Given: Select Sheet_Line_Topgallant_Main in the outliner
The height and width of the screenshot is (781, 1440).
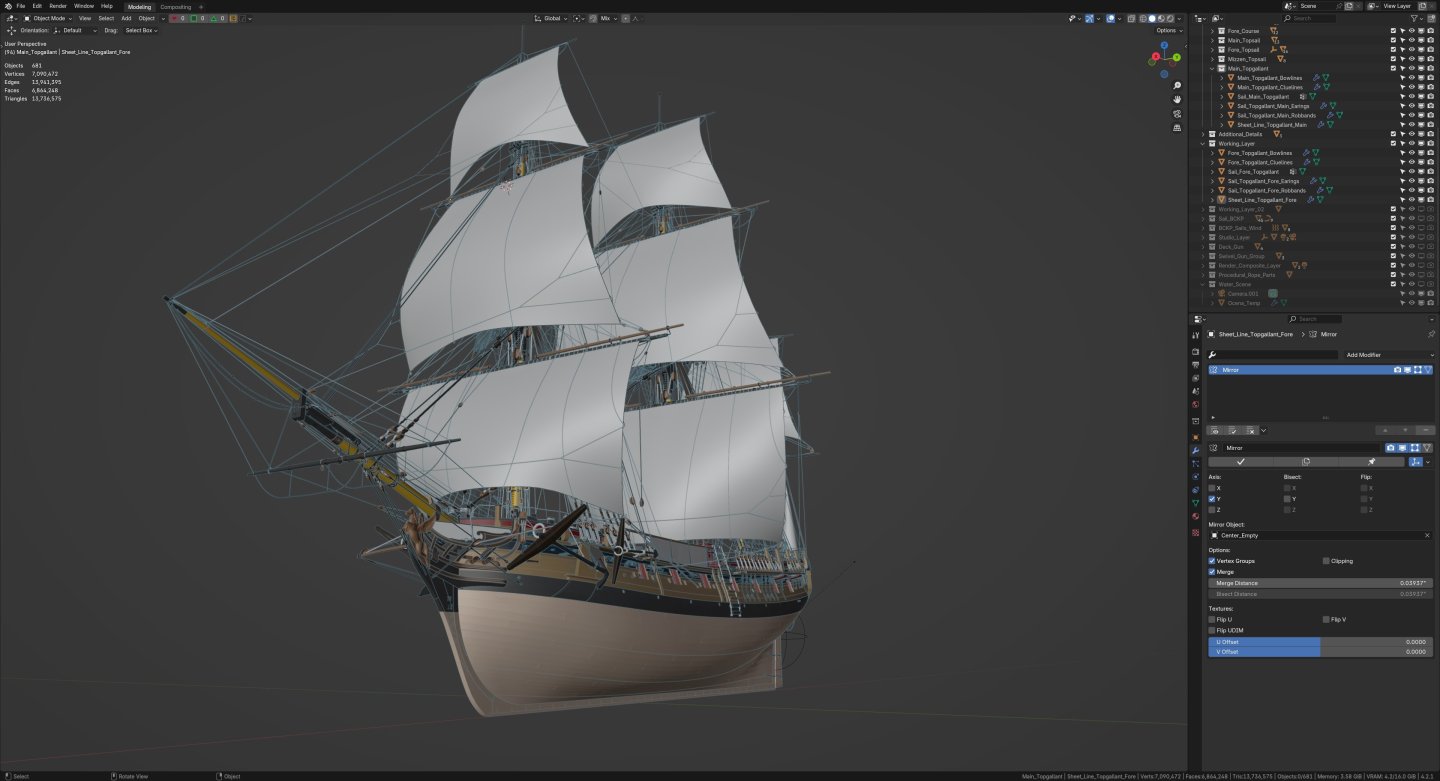Looking at the screenshot, I should (1271, 125).
